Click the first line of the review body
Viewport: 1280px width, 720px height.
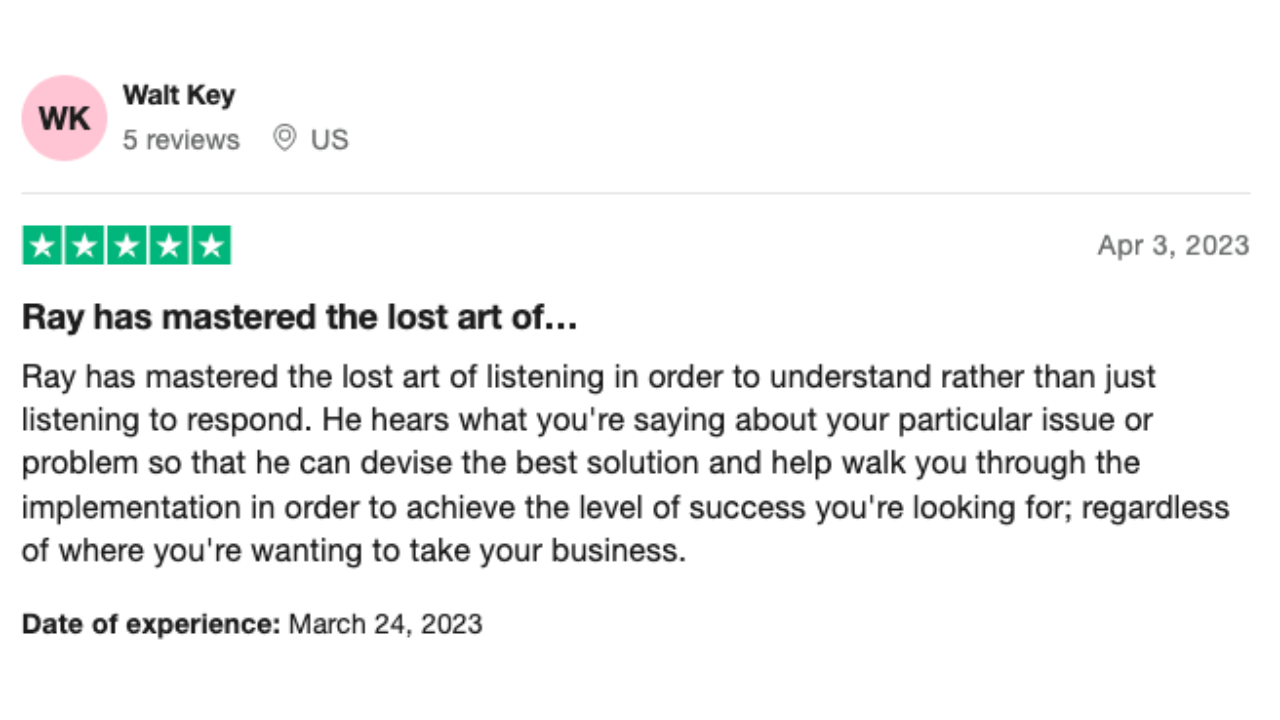(x=589, y=377)
